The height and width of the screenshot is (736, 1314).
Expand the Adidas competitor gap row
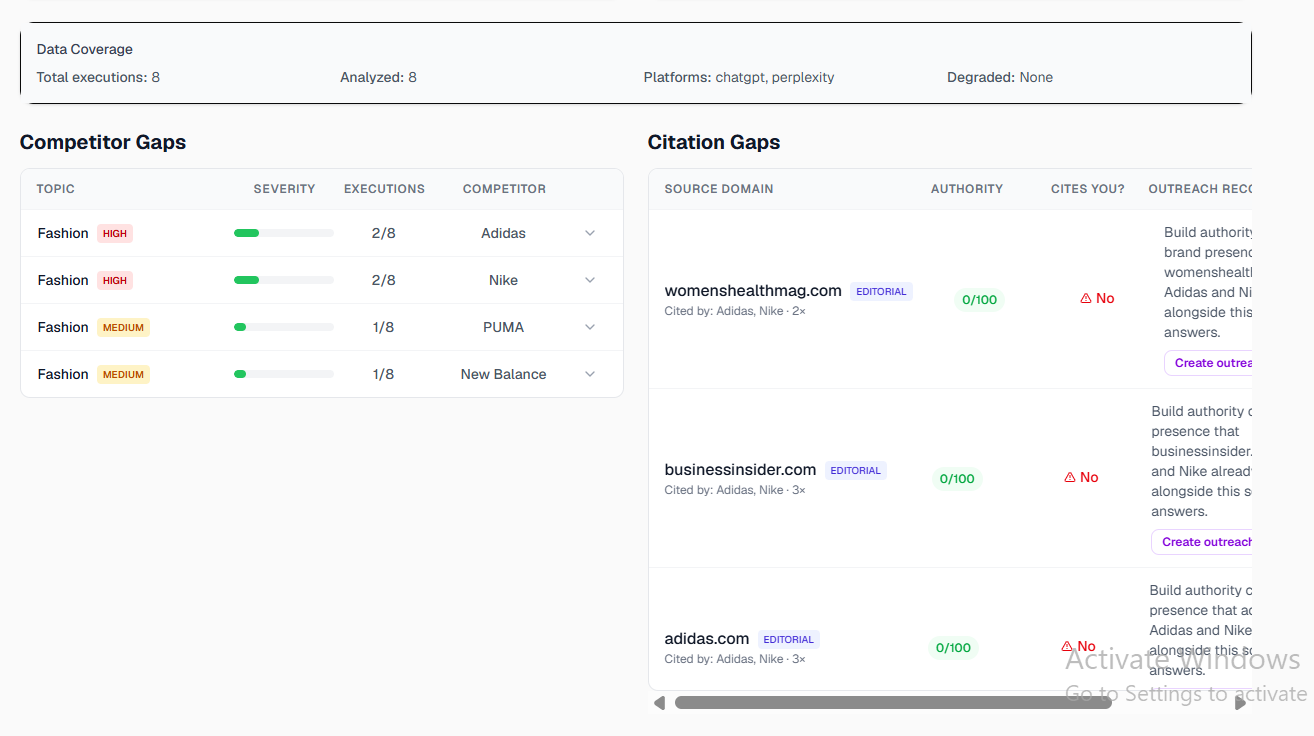tap(590, 233)
